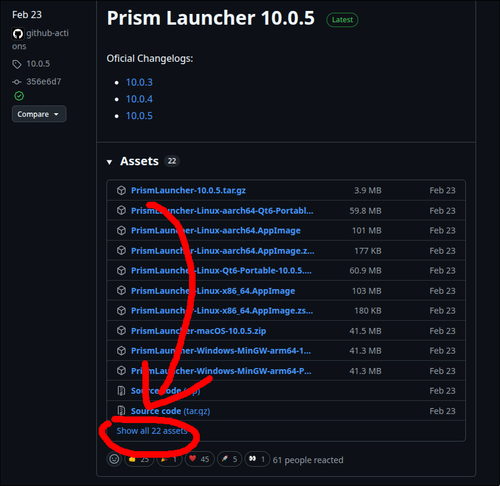Click package icon beside macOS-10.0.5.zip
This screenshot has width=500, height=486.
(x=121, y=331)
